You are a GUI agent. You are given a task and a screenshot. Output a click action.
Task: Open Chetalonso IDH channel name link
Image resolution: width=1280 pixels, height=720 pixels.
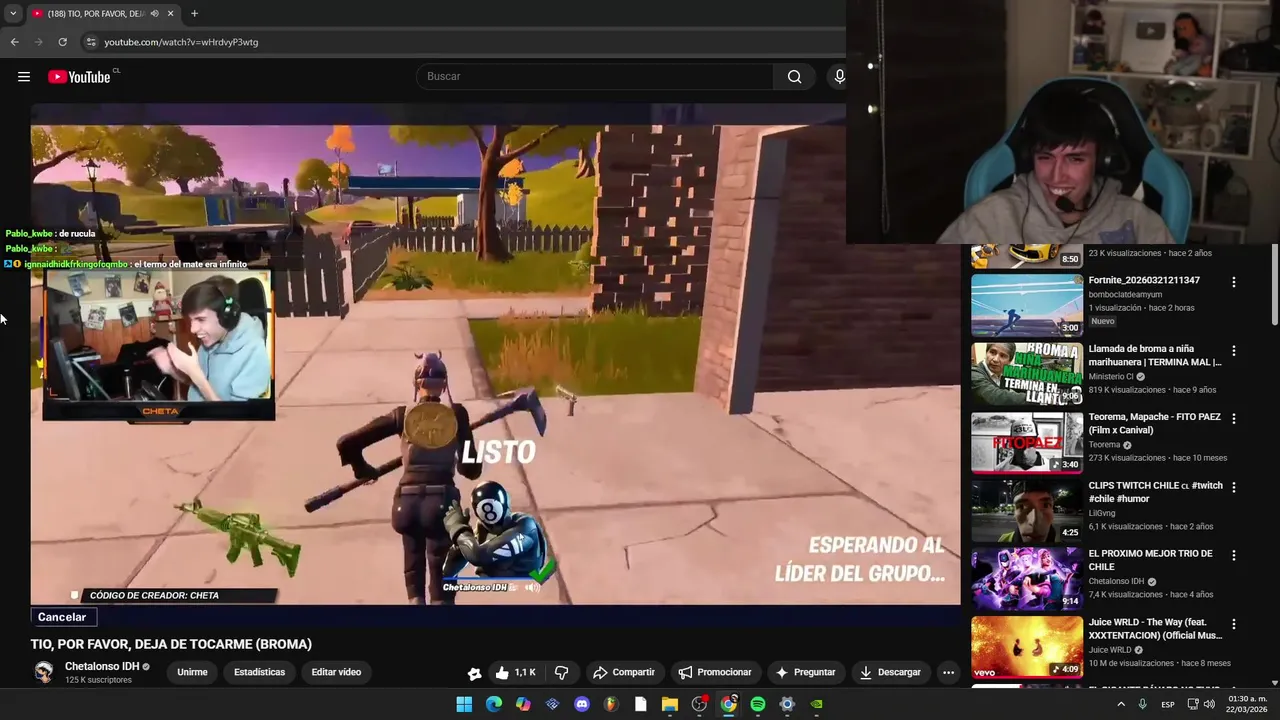(102, 667)
